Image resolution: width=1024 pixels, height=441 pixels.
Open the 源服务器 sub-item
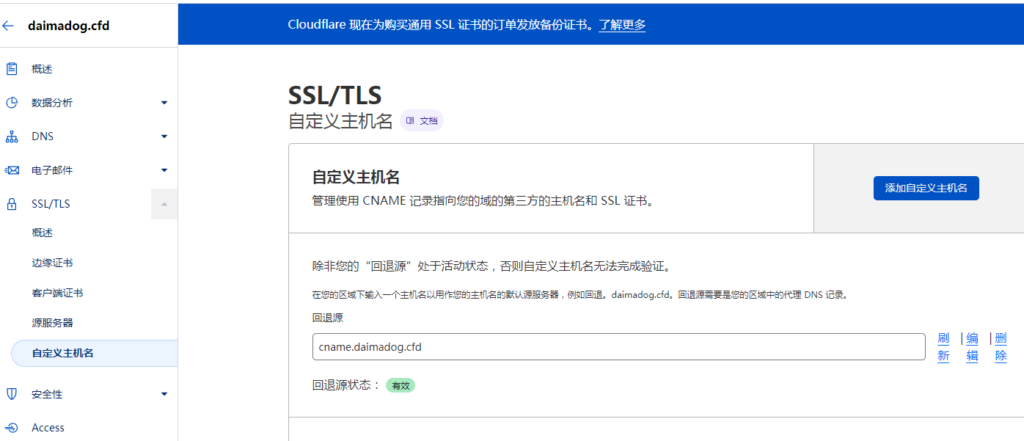pos(52,323)
